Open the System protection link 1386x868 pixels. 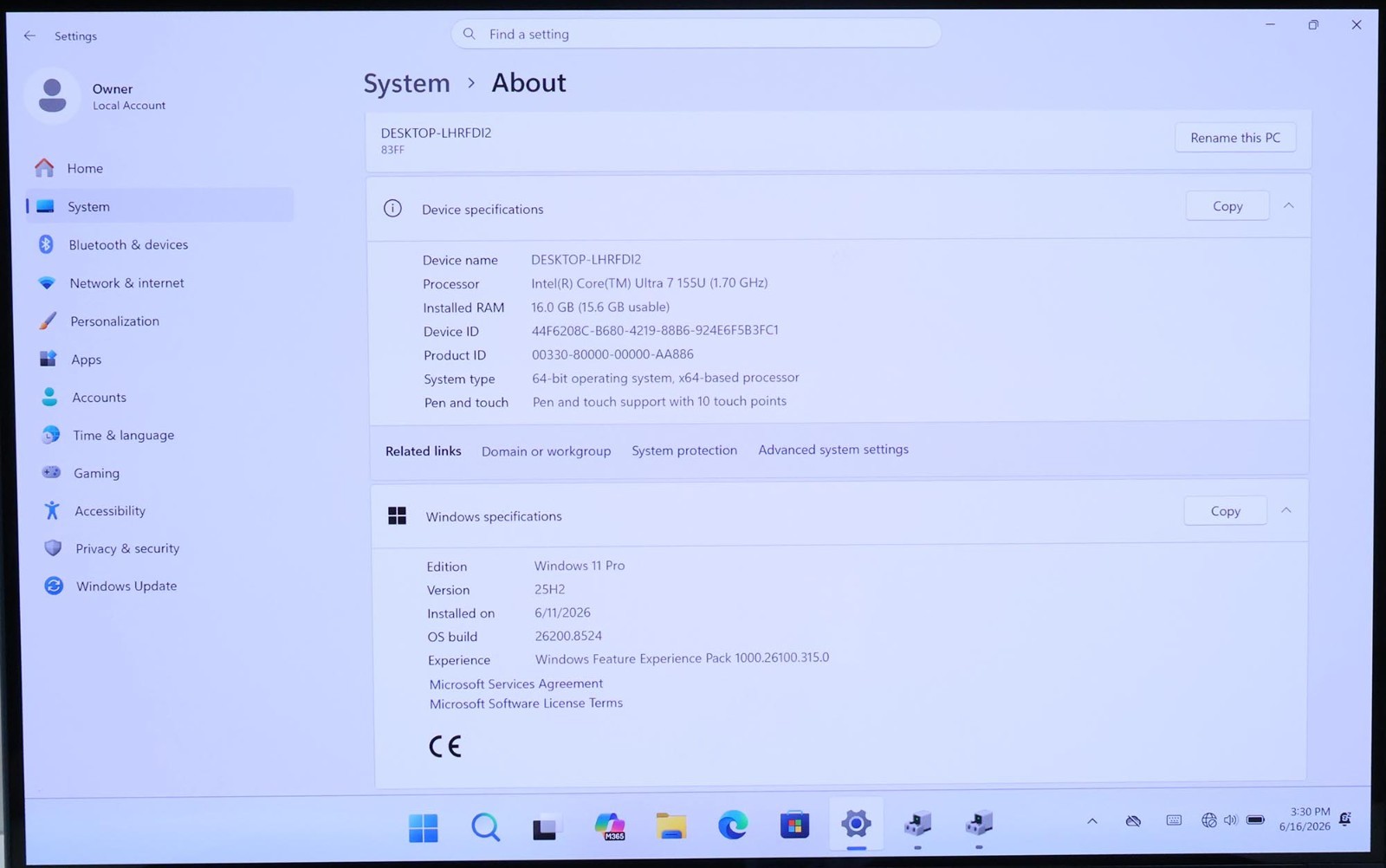pos(684,450)
